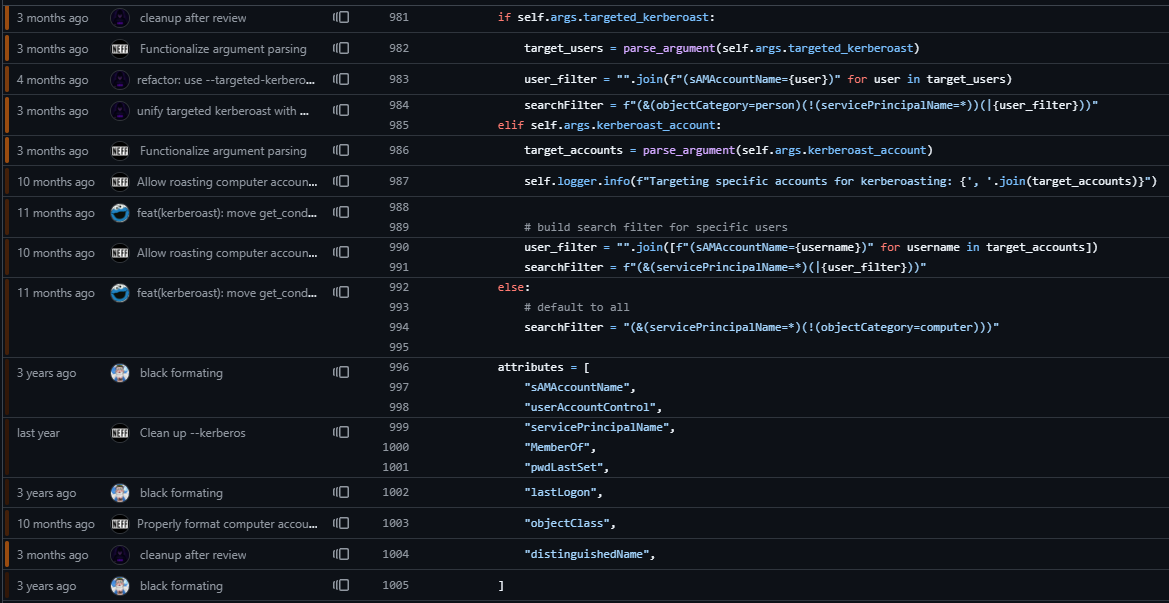
Task: View blame prior to change at line 984
Action: coord(341,111)
